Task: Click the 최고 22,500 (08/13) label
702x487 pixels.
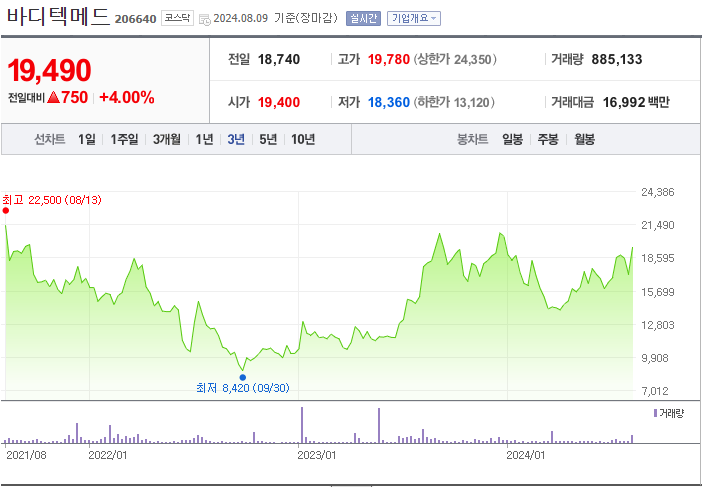Action: 52,200
